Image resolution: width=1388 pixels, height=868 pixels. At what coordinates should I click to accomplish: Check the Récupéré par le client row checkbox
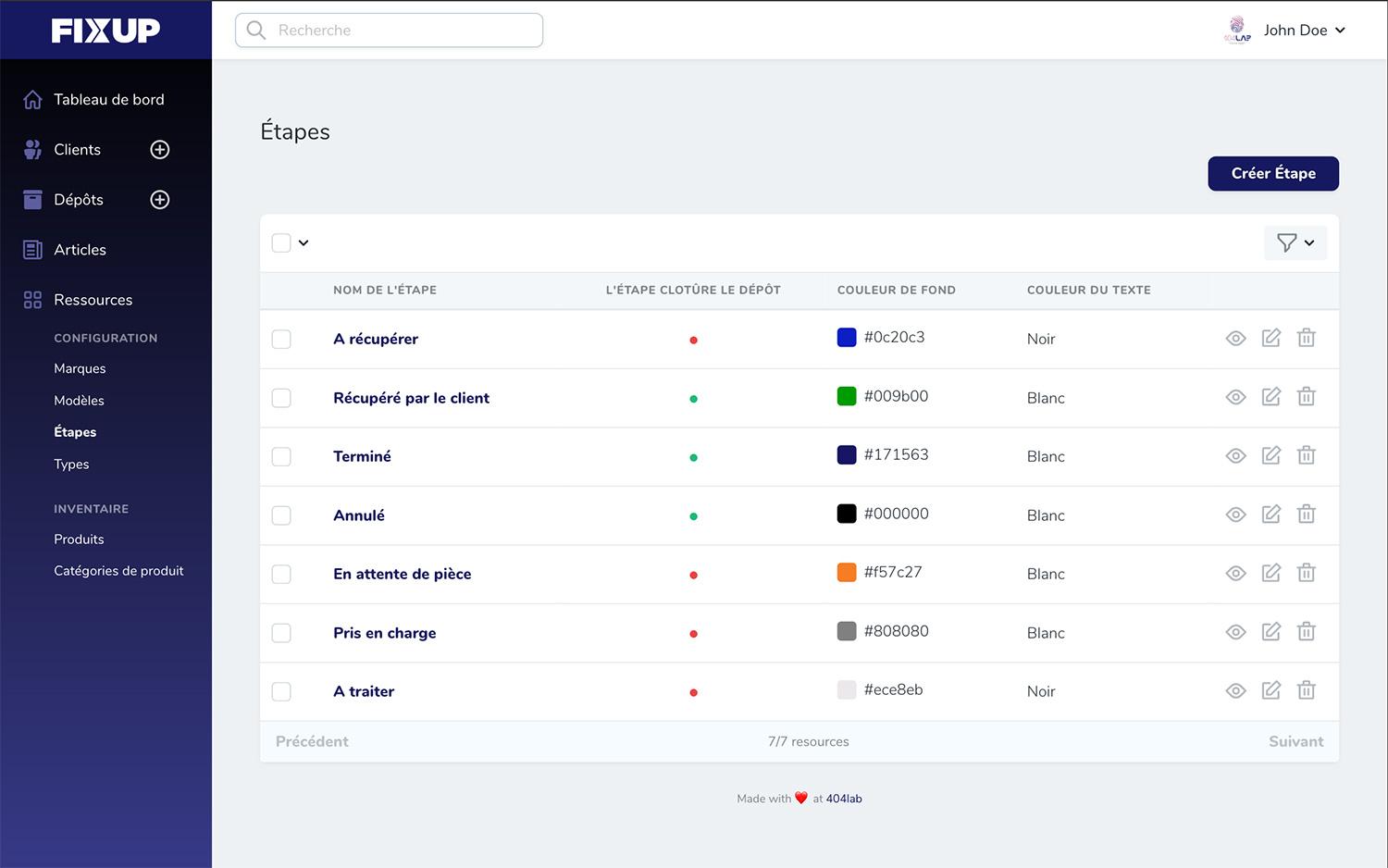pyautogui.click(x=281, y=398)
